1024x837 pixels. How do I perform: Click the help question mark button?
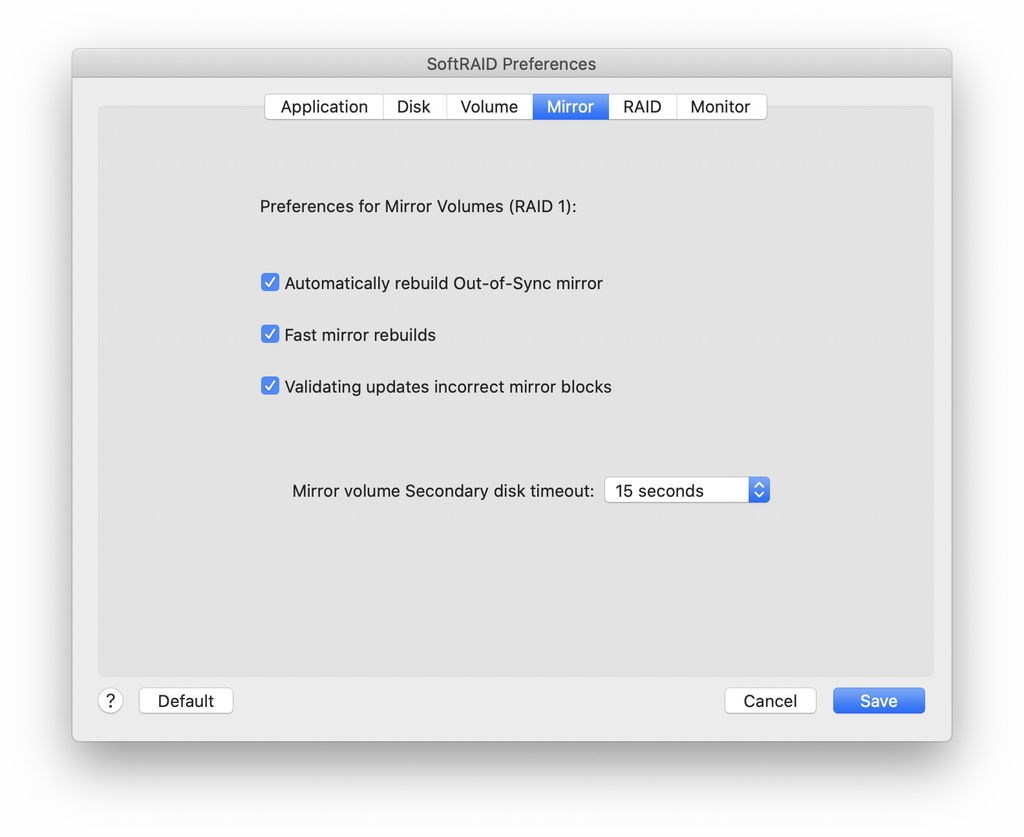[x=111, y=701]
